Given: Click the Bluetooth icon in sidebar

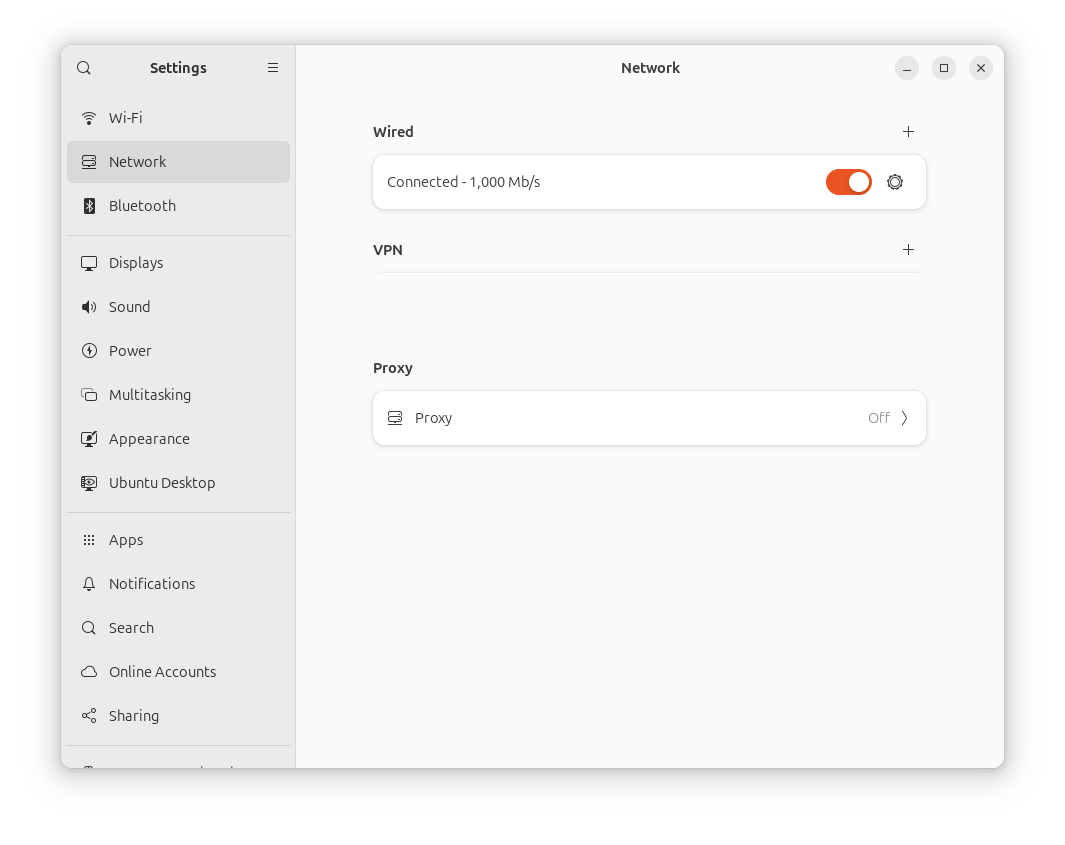Looking at the screenshot, I should tap(89, 206).
